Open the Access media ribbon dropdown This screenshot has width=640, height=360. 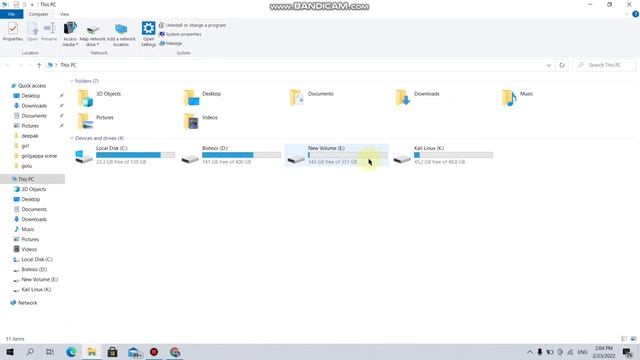[70, 34]
